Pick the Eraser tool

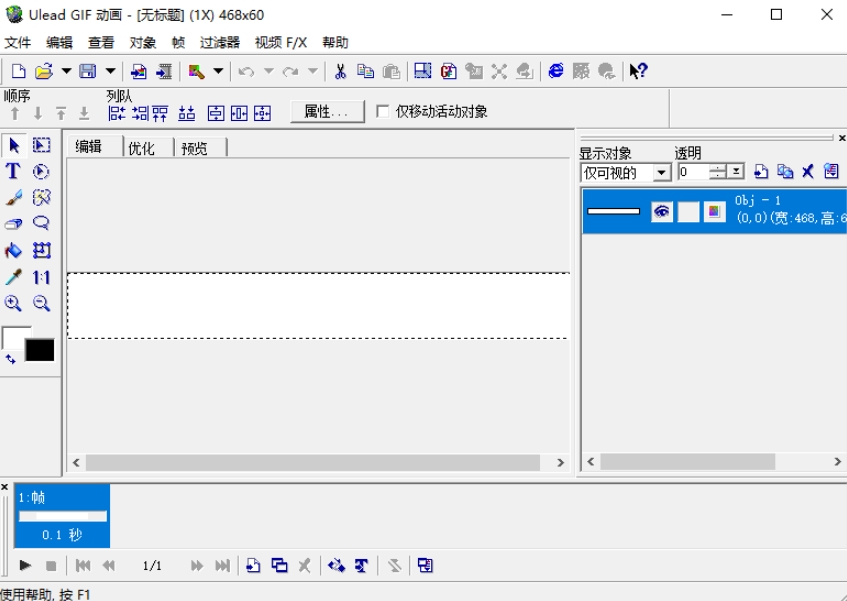[x=13, y=224]
